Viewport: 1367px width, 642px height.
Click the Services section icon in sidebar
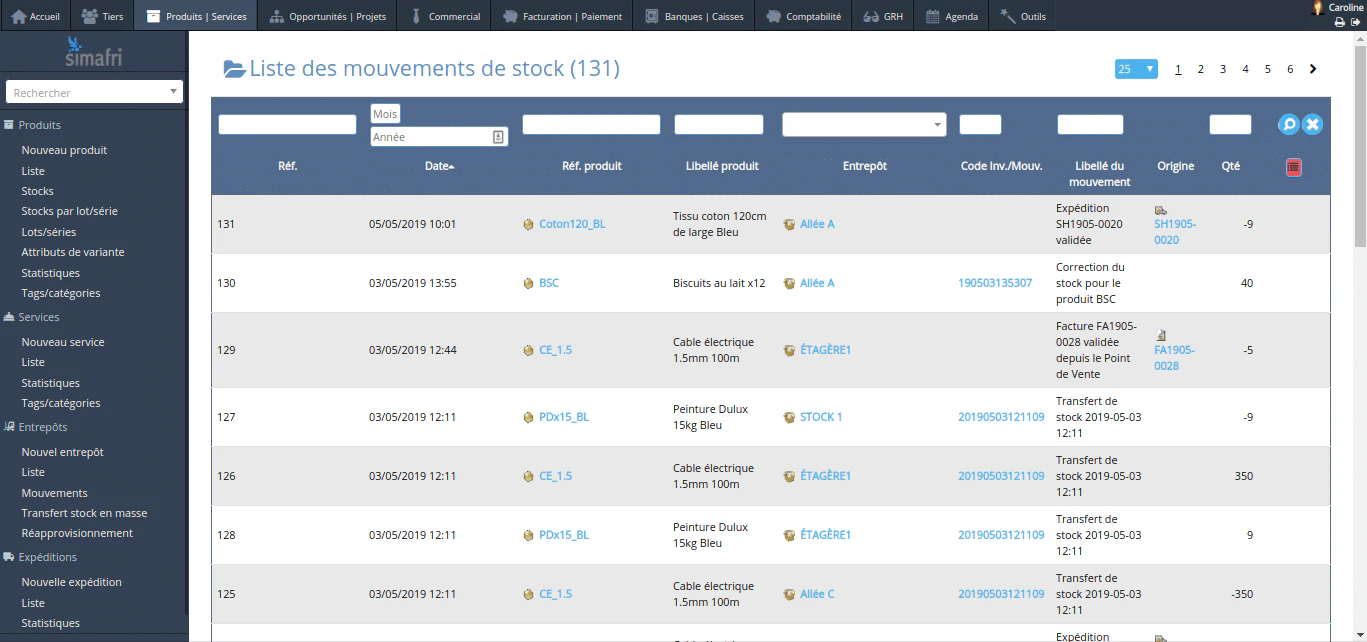coord(9,317)
